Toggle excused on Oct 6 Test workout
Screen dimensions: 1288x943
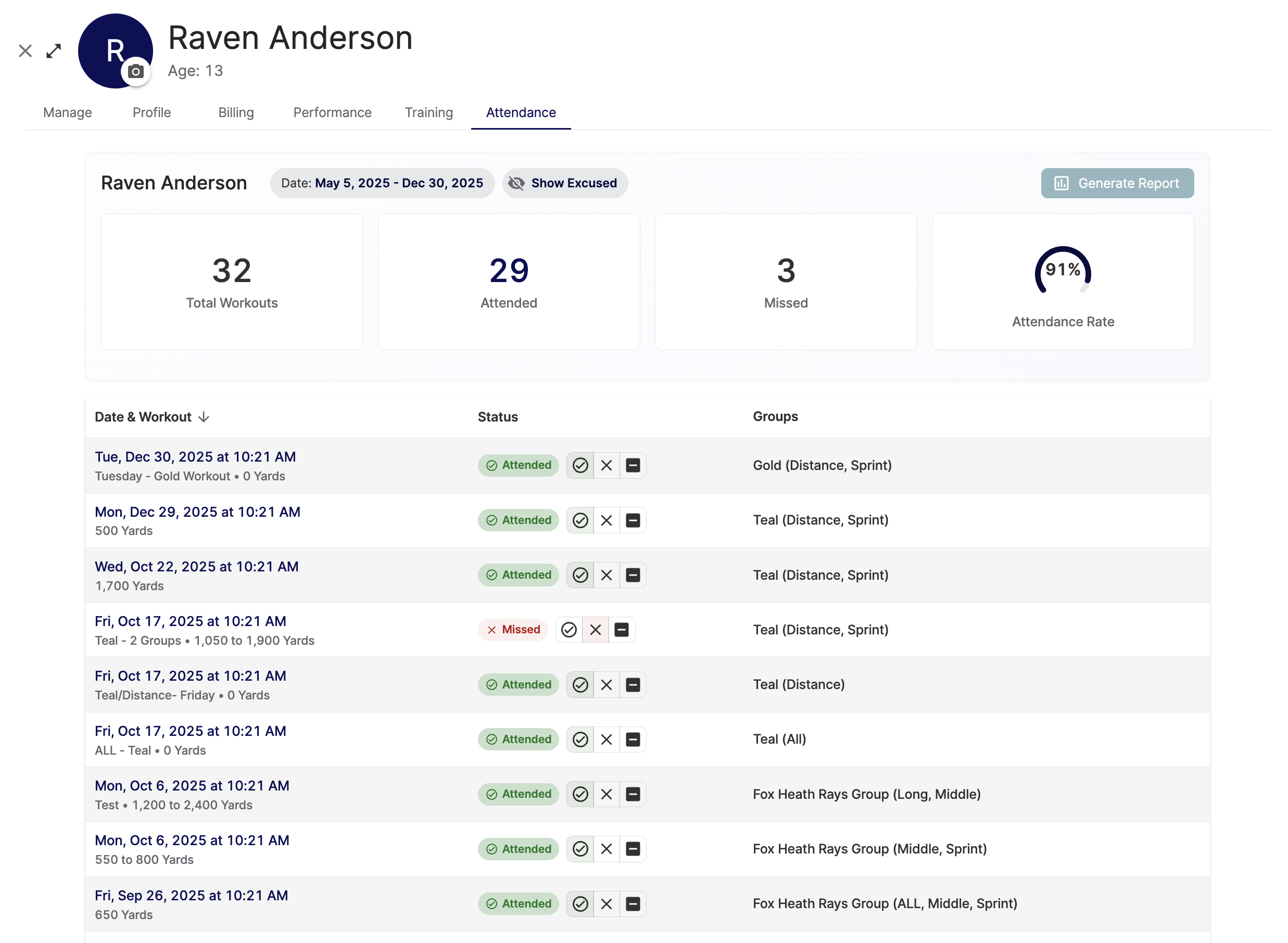[x=633, y=794]
